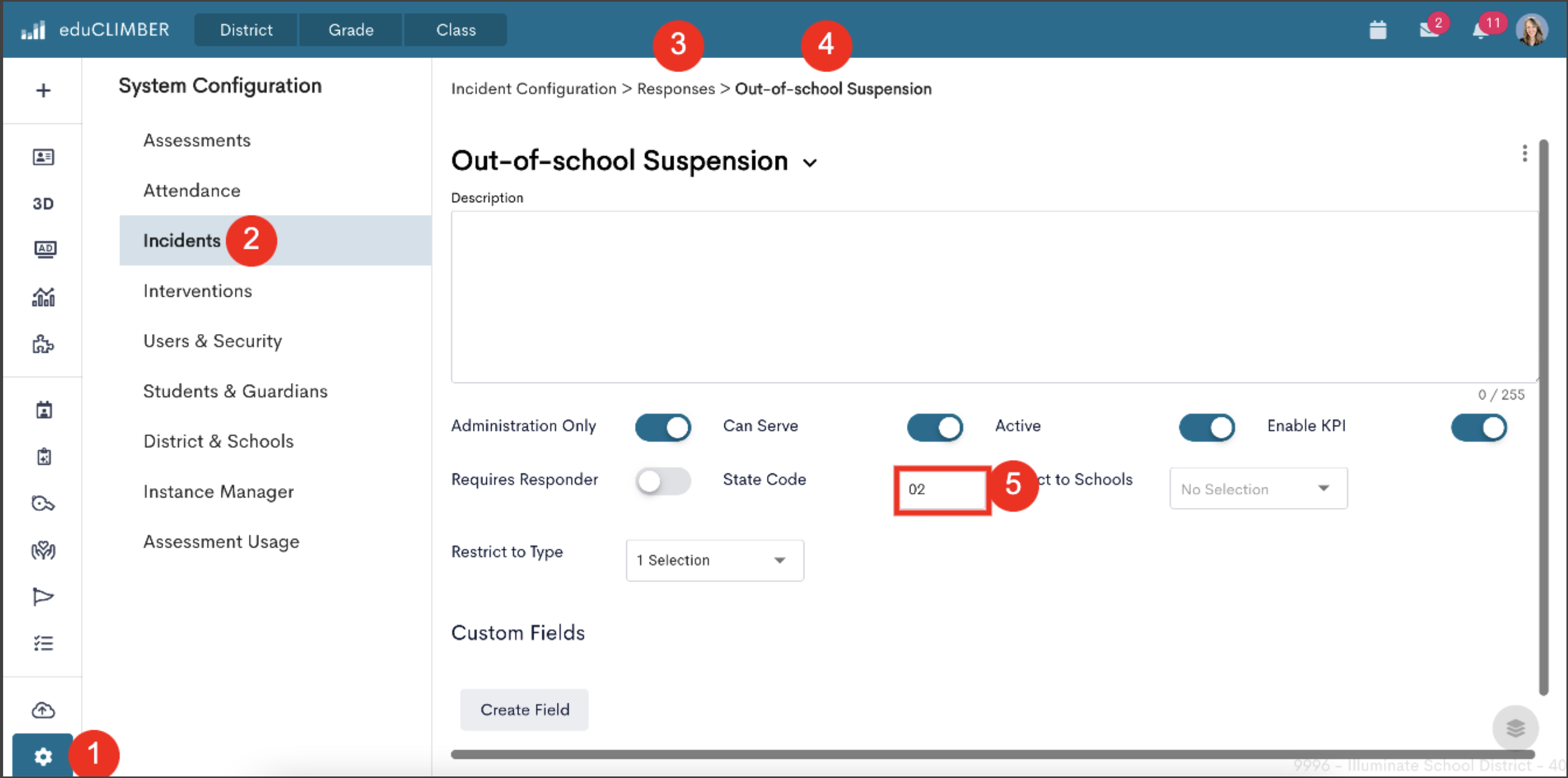Click the eduCLIMBER logo icon

click(x=33, y=30)
